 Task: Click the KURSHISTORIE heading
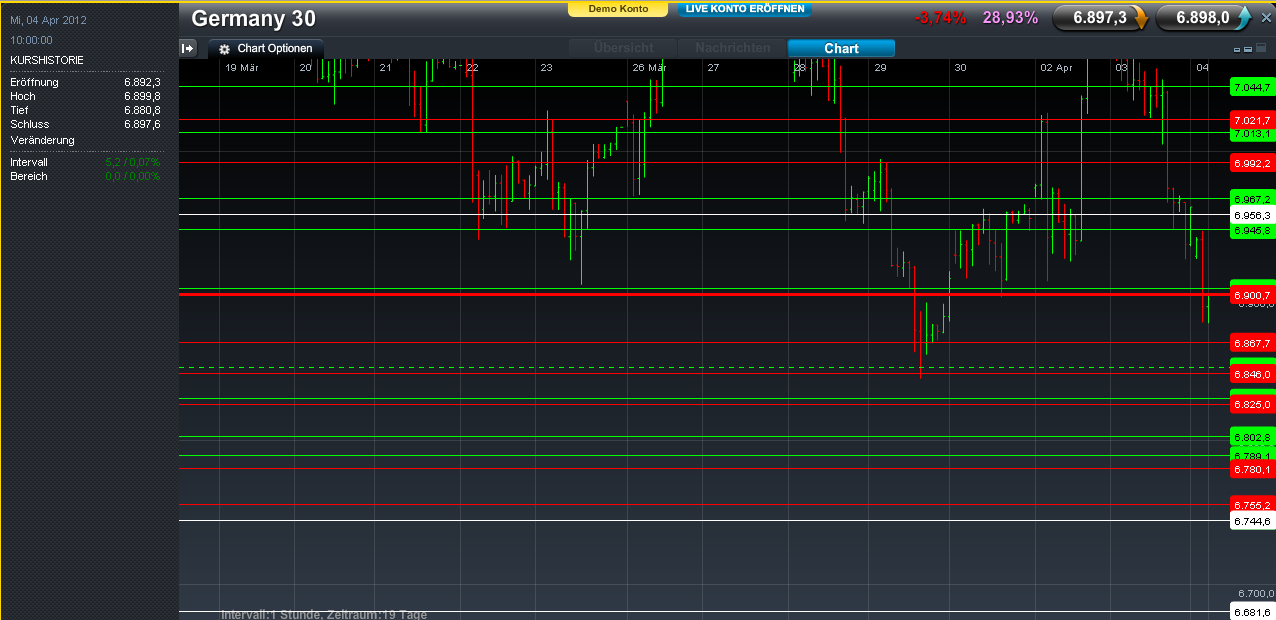click(x=47, y=60)
